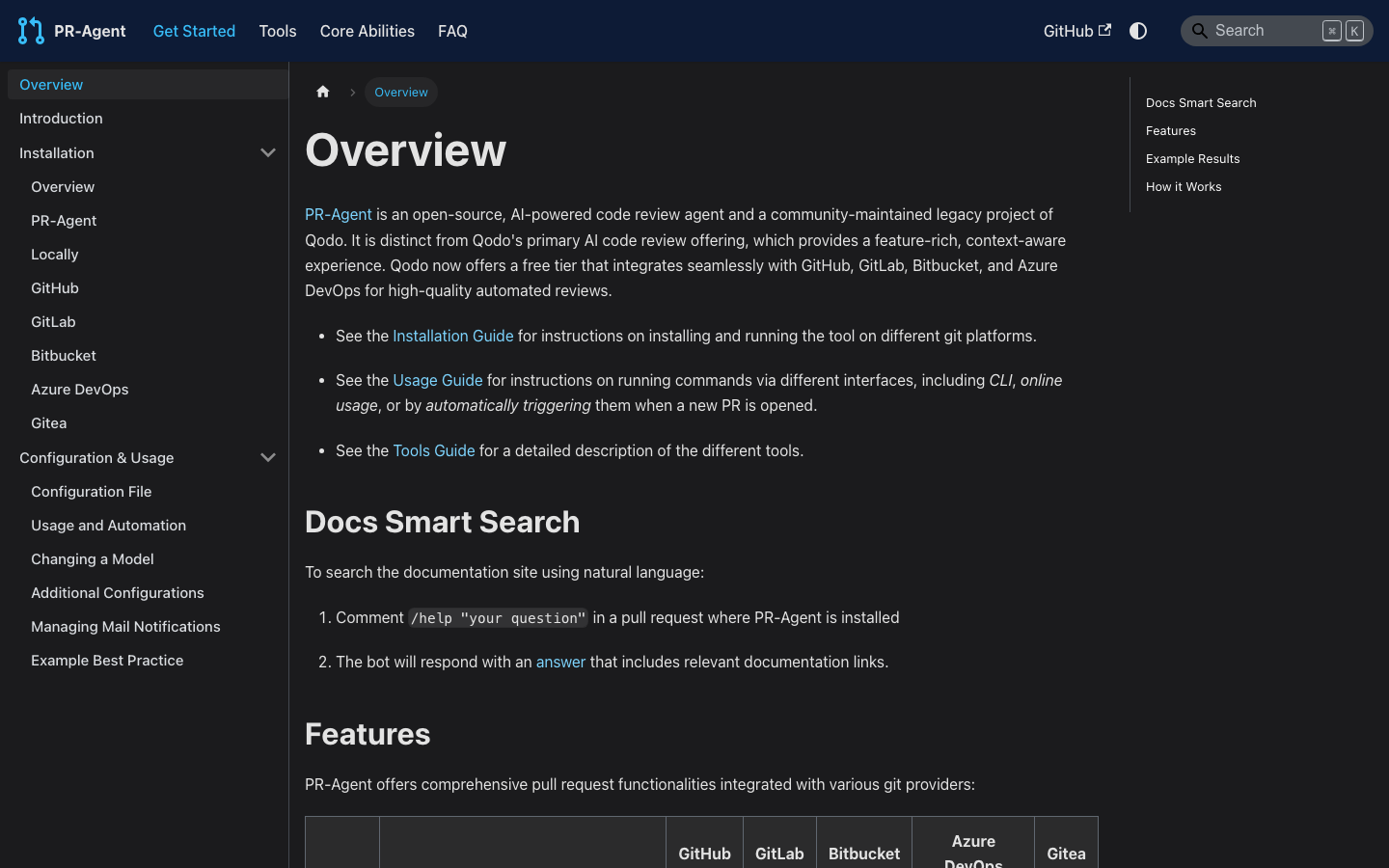Open GitHub external link in header
This screenshot has width=1389, height=868.
click(1077, 31)
